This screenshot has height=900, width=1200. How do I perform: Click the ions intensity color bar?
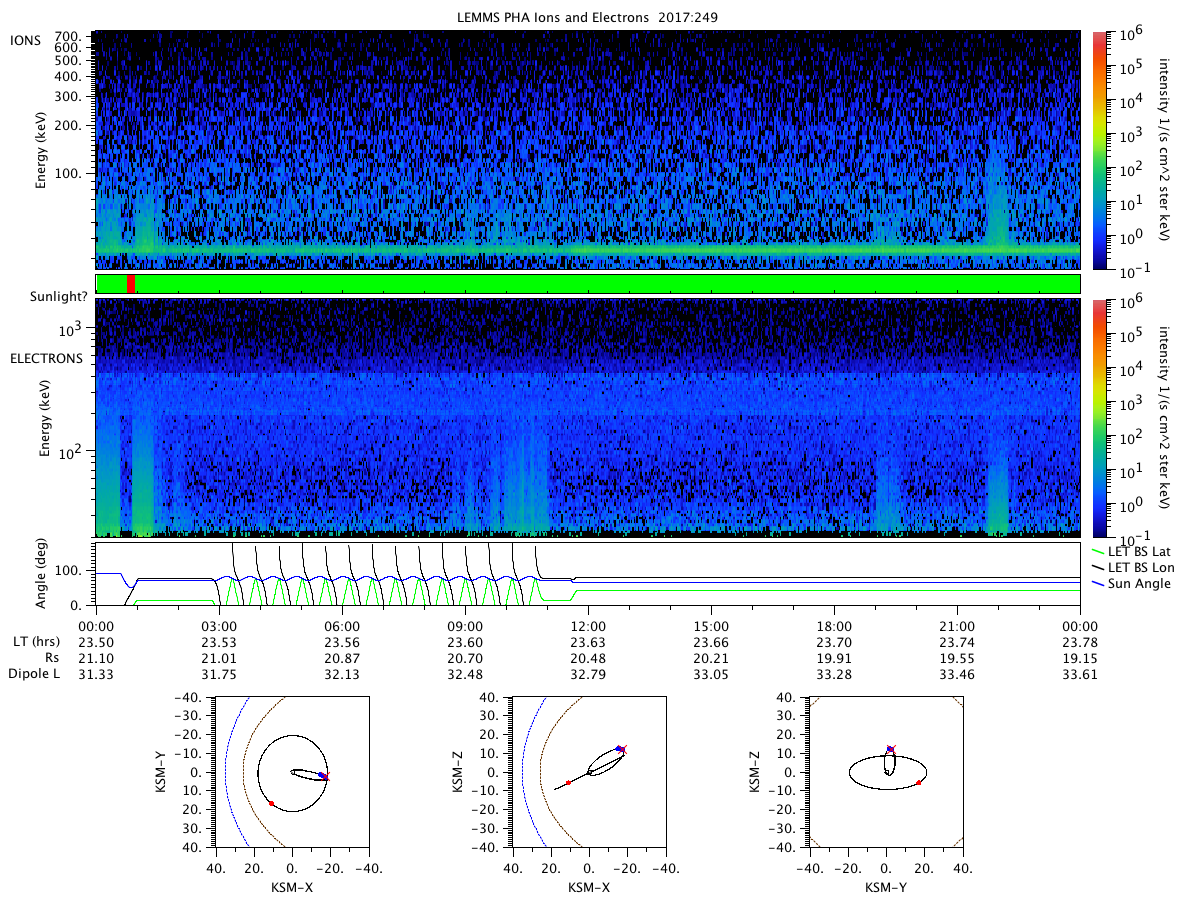[x=1100, y=150]
